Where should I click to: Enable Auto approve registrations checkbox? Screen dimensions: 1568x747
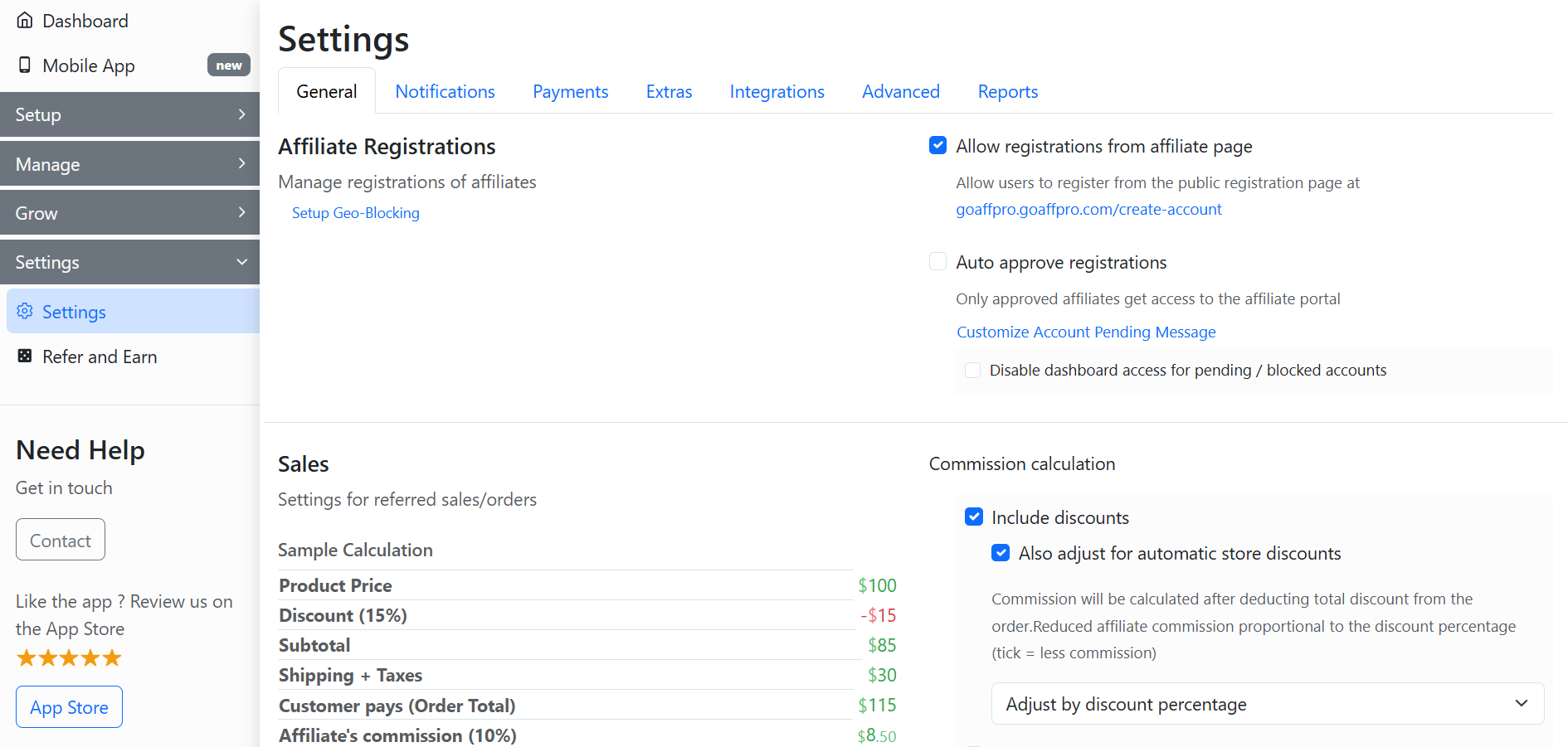click(937, 262)
